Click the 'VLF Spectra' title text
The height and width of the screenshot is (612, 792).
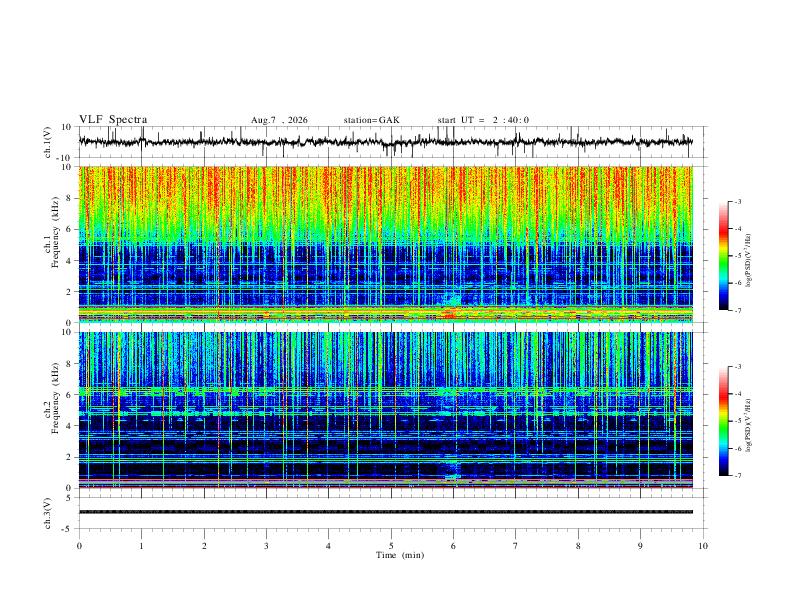pyautogui.click(x=113, y=120)
